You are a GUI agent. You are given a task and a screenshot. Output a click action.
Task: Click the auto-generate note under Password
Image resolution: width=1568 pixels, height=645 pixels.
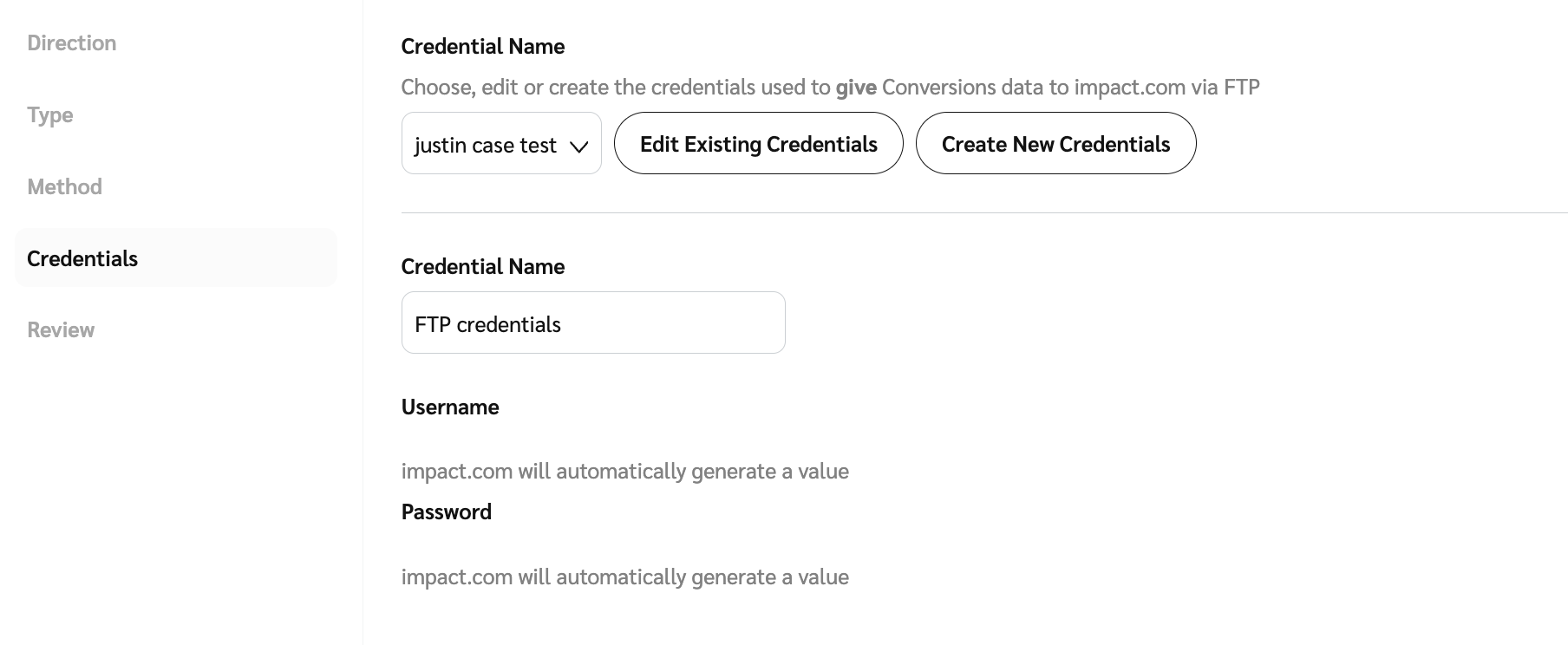(624, 577)
